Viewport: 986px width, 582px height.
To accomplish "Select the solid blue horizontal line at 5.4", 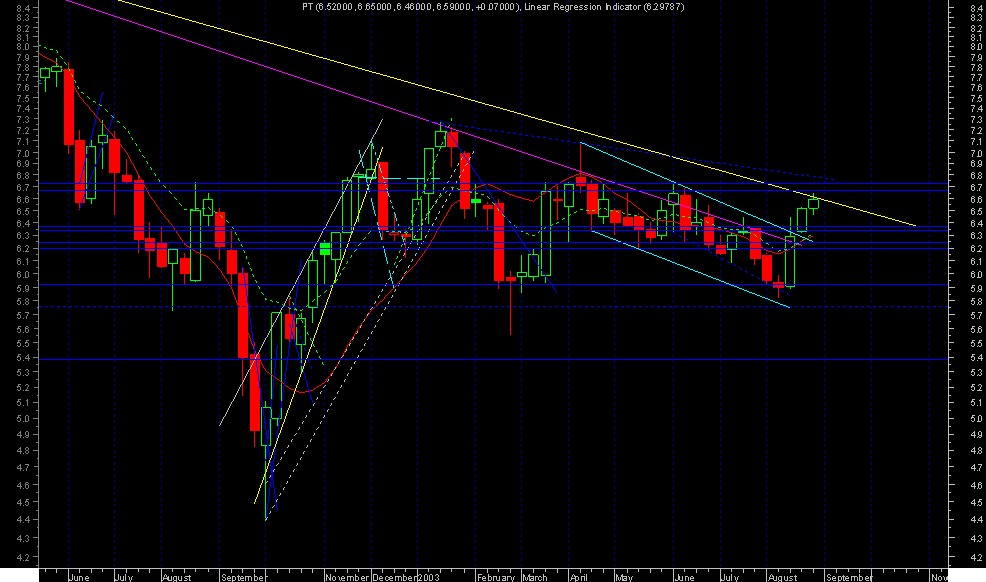I will 494,360.
